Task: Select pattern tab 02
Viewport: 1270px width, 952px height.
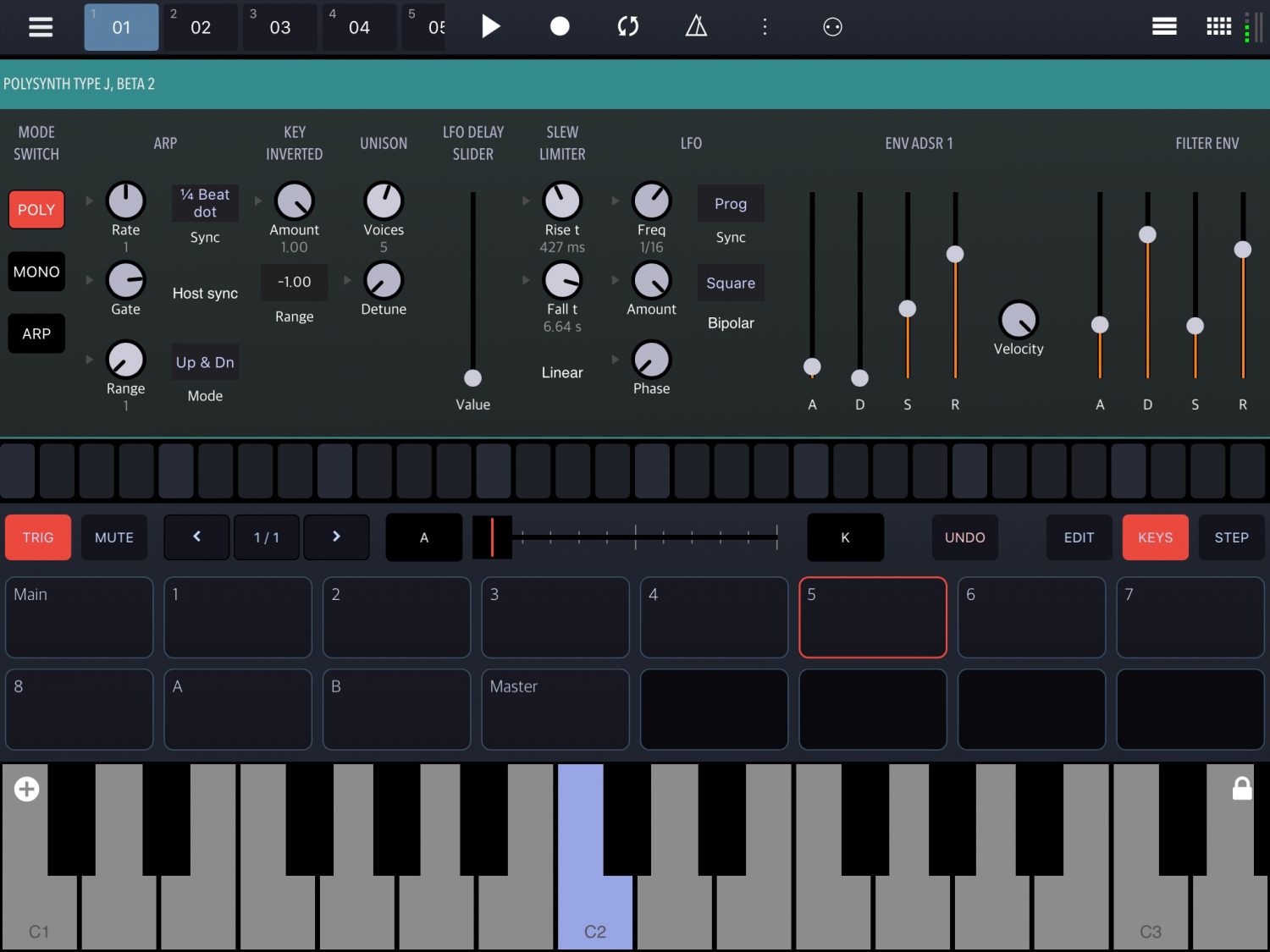Action: click(x=201, y=27)
